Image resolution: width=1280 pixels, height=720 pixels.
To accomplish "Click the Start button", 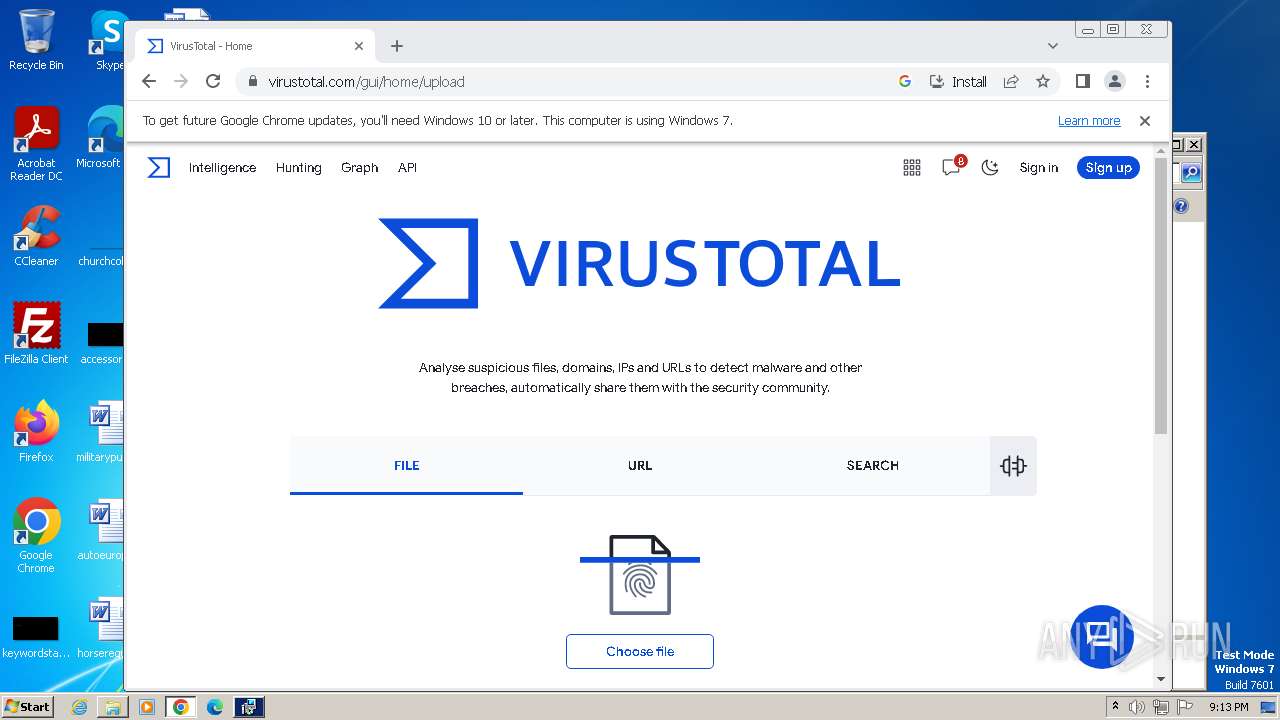I will (27, 707).
